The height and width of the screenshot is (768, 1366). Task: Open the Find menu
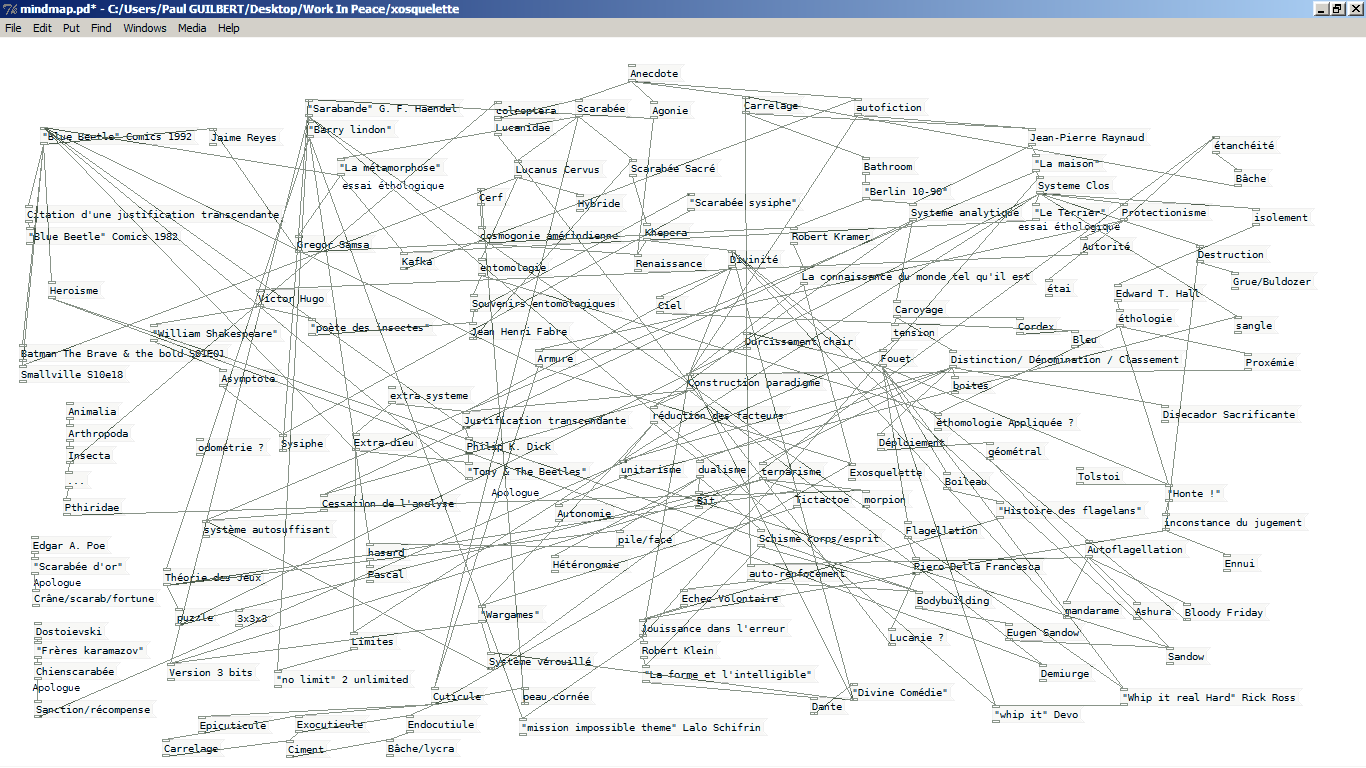click(100, 28)
